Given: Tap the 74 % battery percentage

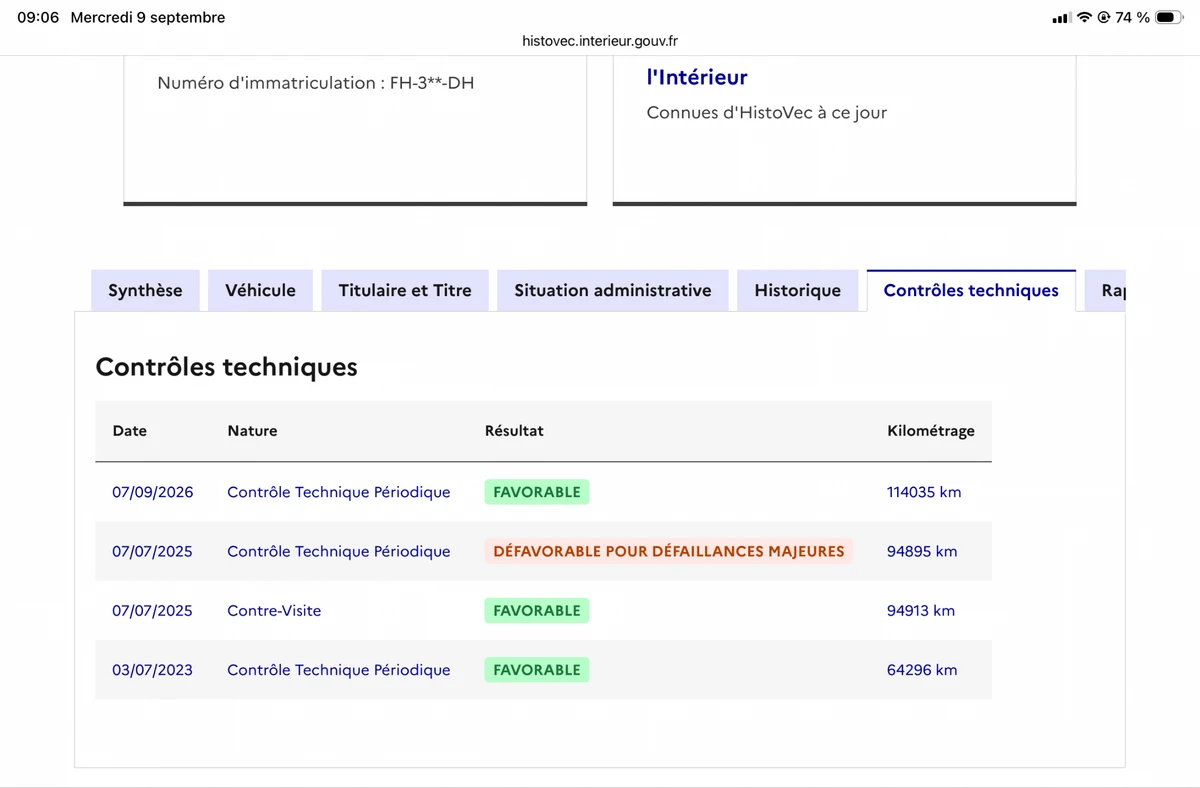Looking at the screenshot, I should [1133, 18].
